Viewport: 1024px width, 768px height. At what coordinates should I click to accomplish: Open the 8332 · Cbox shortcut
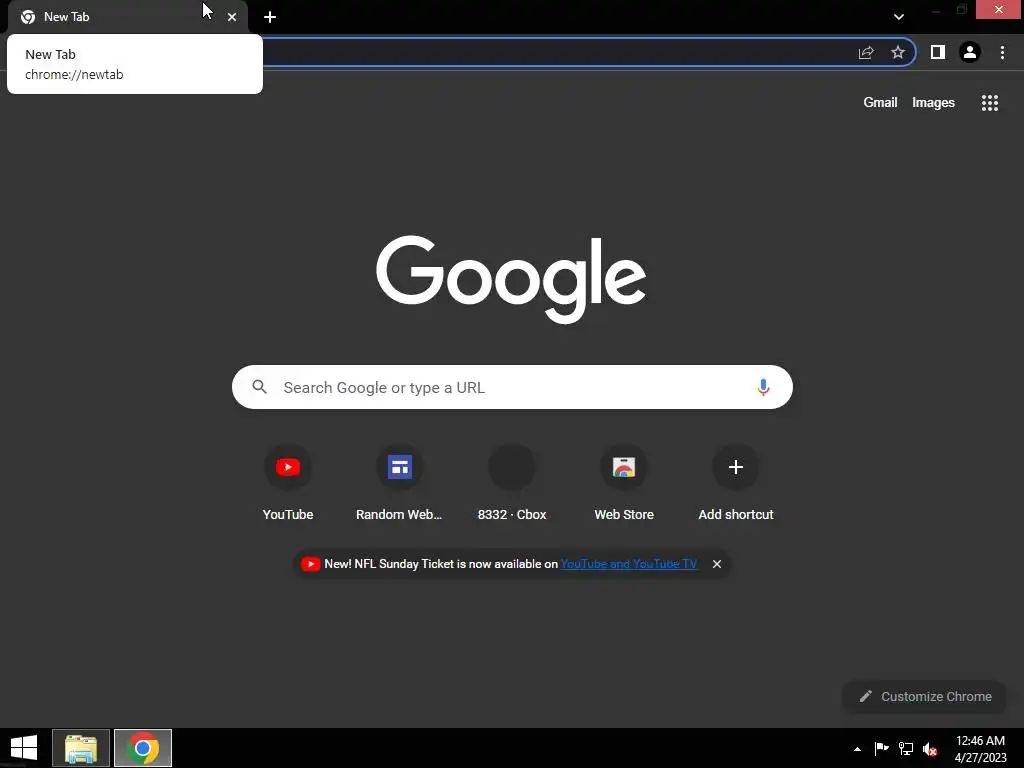[512, 484]
